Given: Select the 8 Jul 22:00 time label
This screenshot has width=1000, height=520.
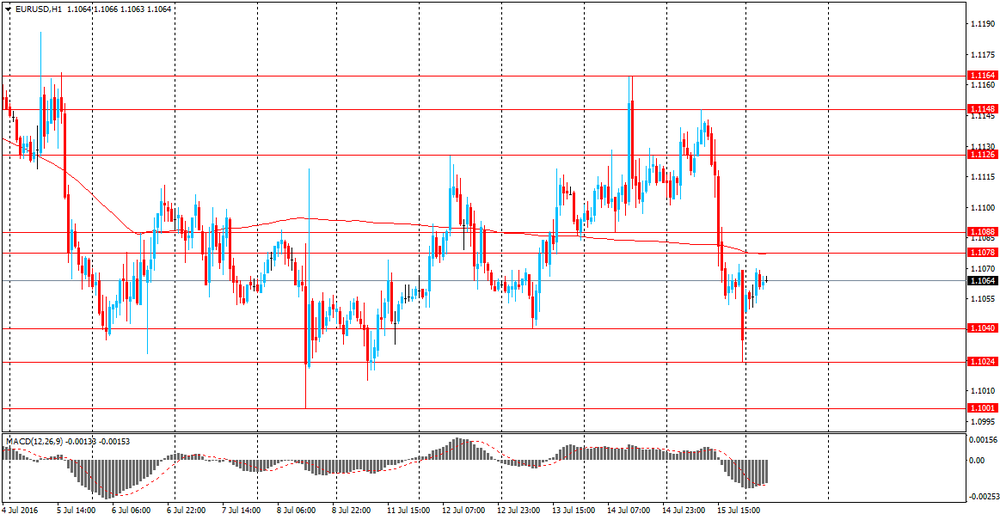Looking at the screenshot, I should coord(350,510).
